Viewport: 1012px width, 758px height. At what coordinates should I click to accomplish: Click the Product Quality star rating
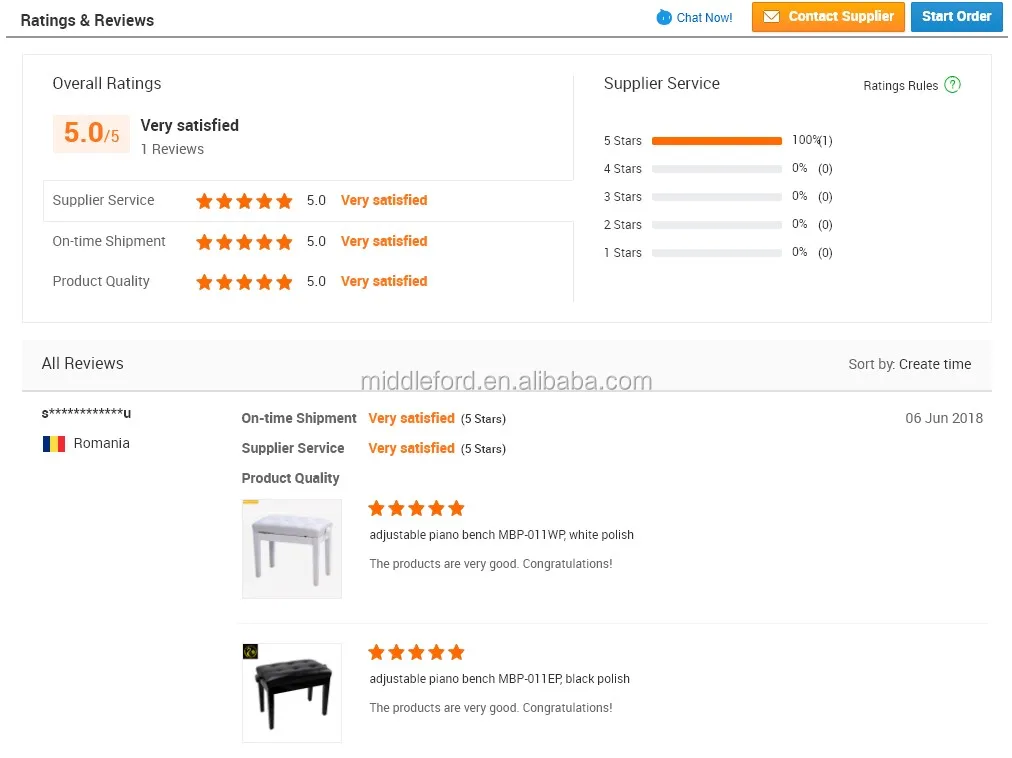tap(244, 282)
